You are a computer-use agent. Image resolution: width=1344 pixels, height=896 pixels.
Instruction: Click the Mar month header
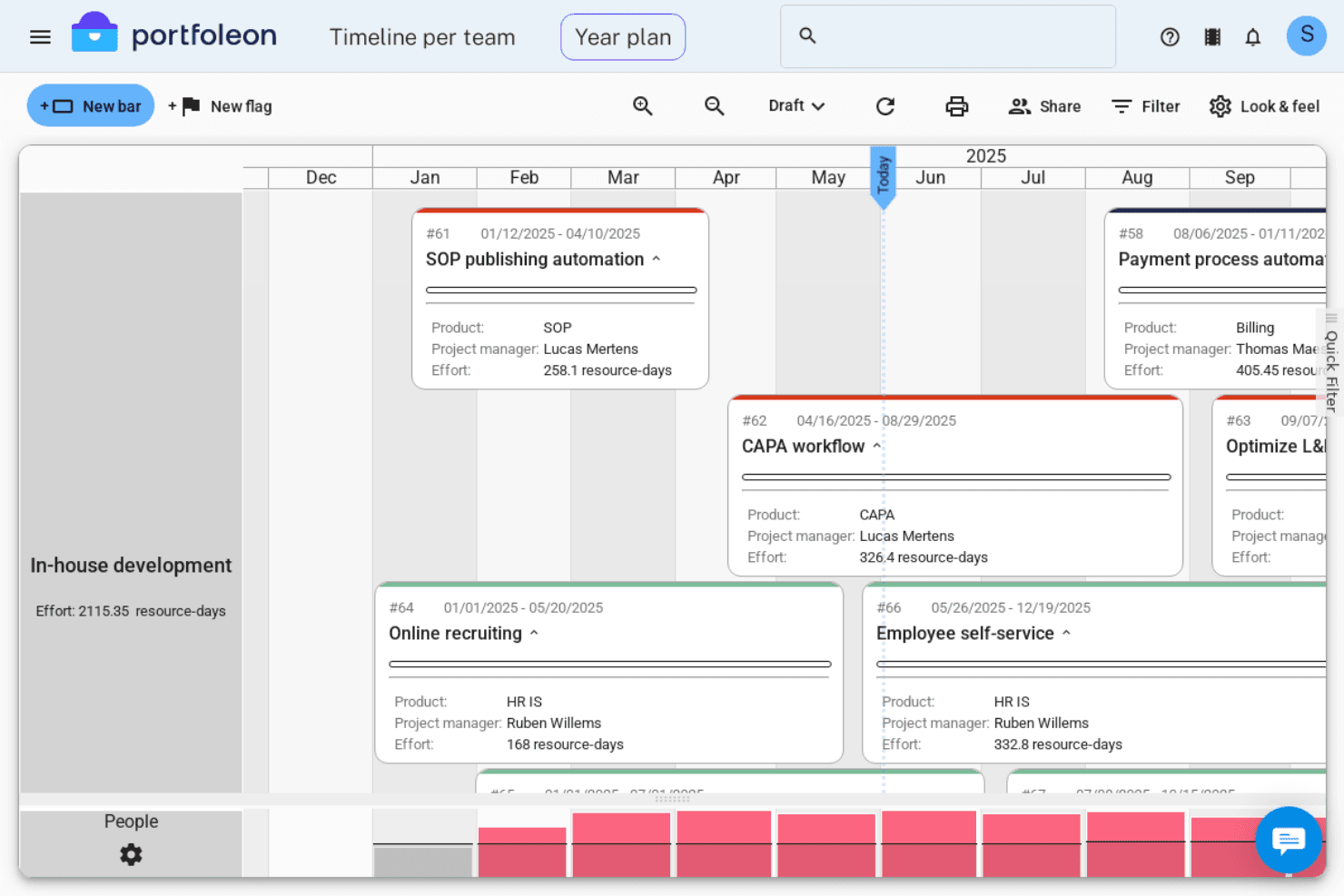pos(623,178)
